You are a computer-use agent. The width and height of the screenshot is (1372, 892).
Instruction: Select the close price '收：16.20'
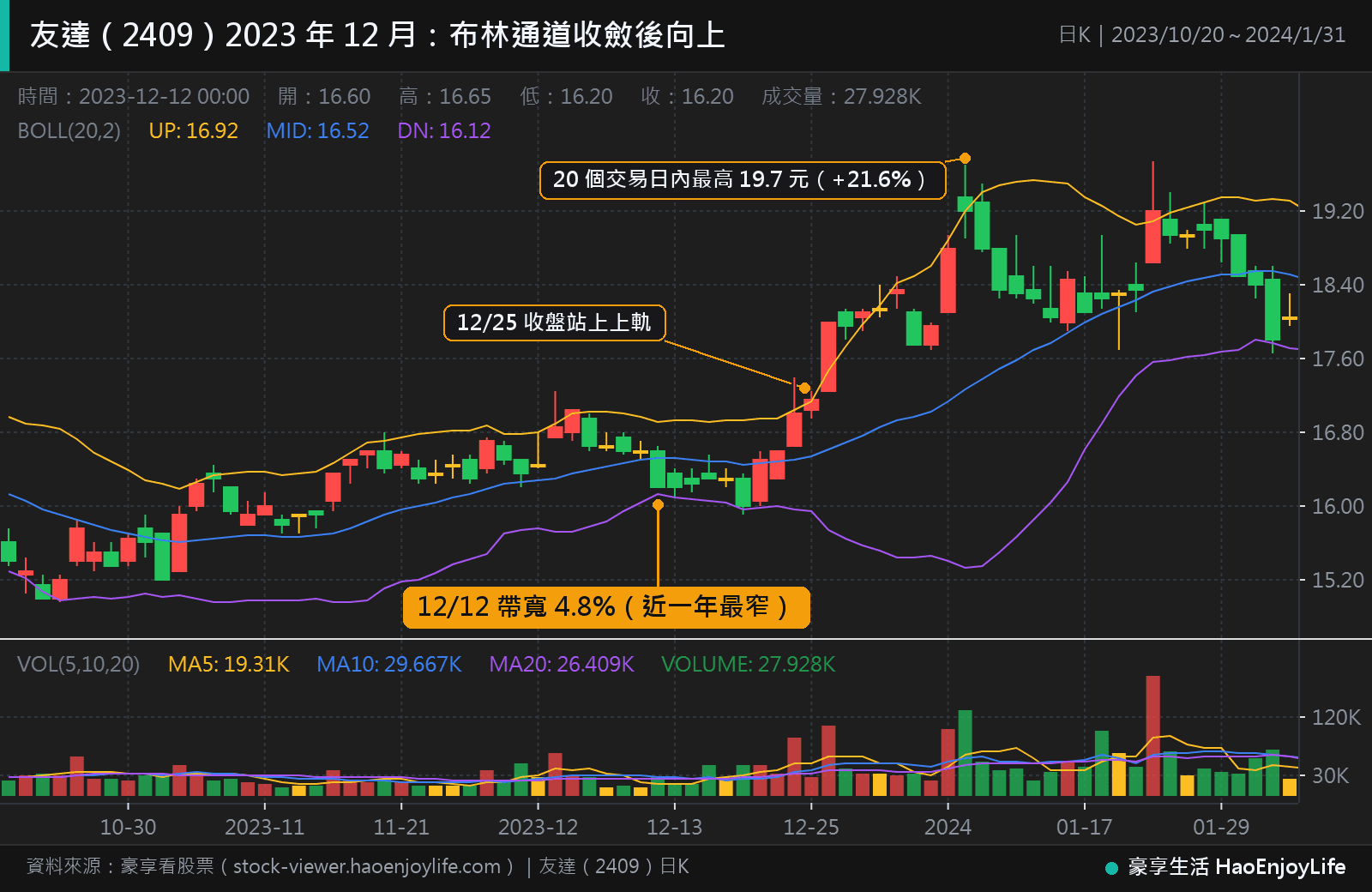click(687, 96)
